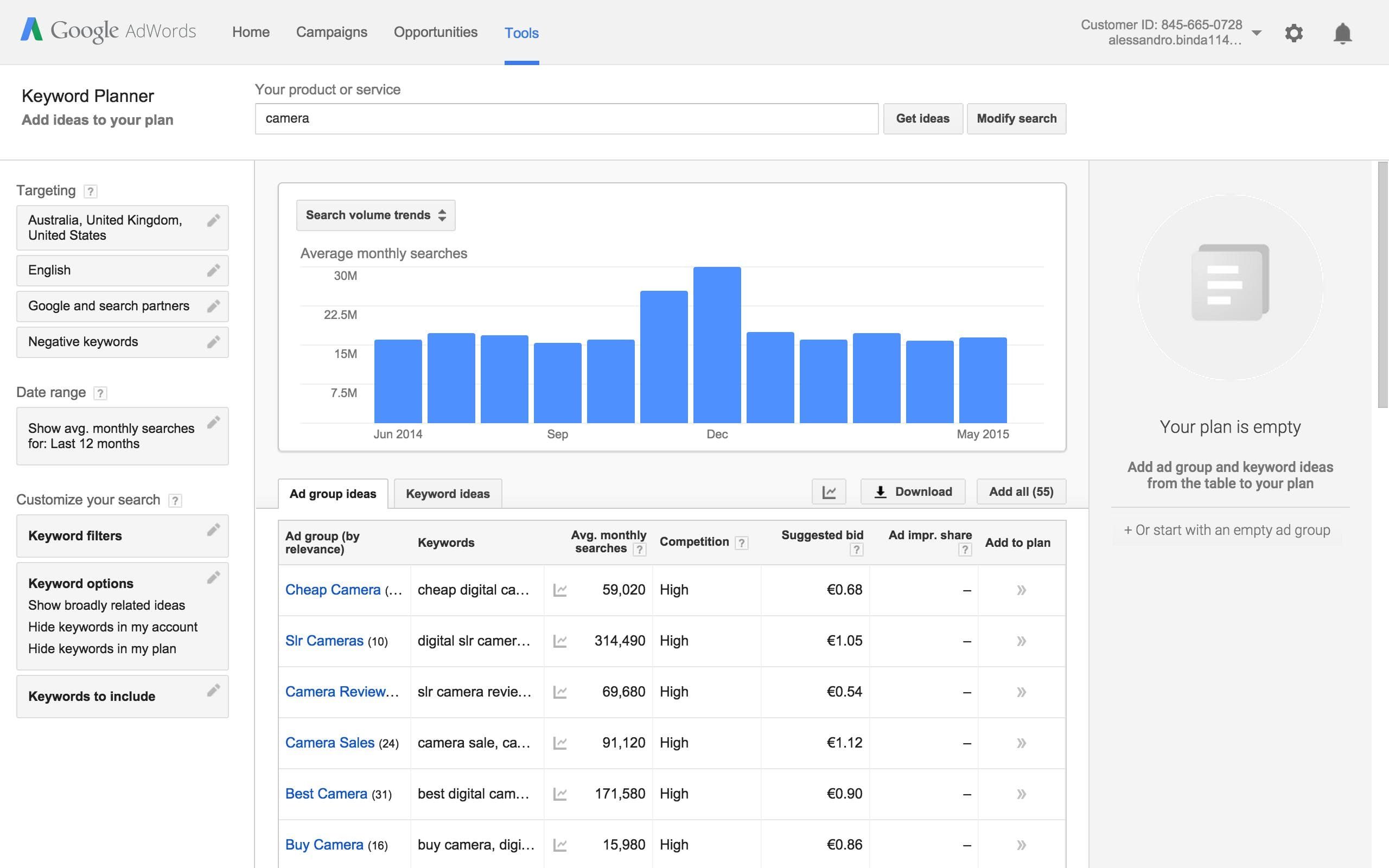Open the Best Camera ad group link
This screenshot has height=868, width=1389.
point(326,793)
